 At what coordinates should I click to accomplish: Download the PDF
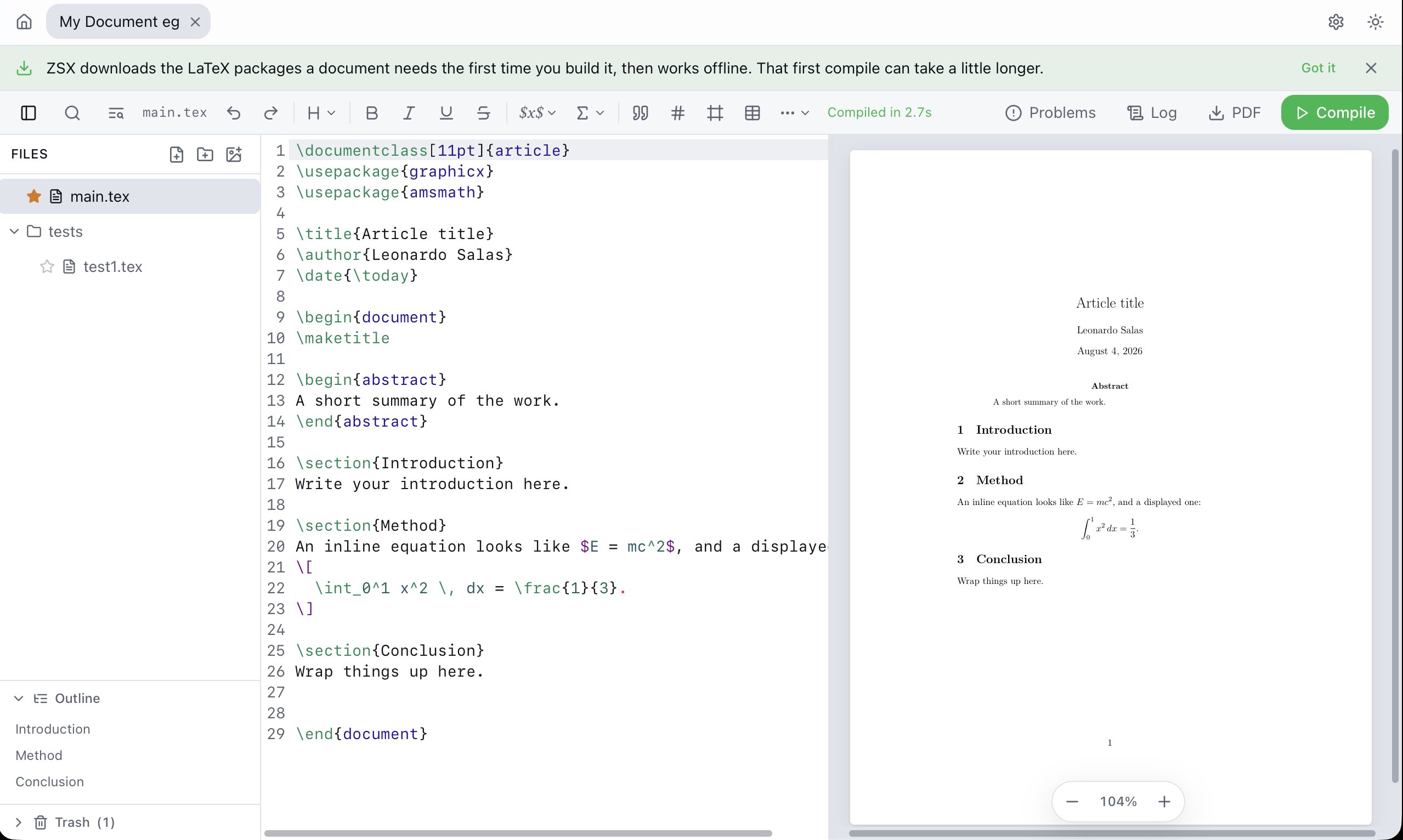click(1234, 112)
